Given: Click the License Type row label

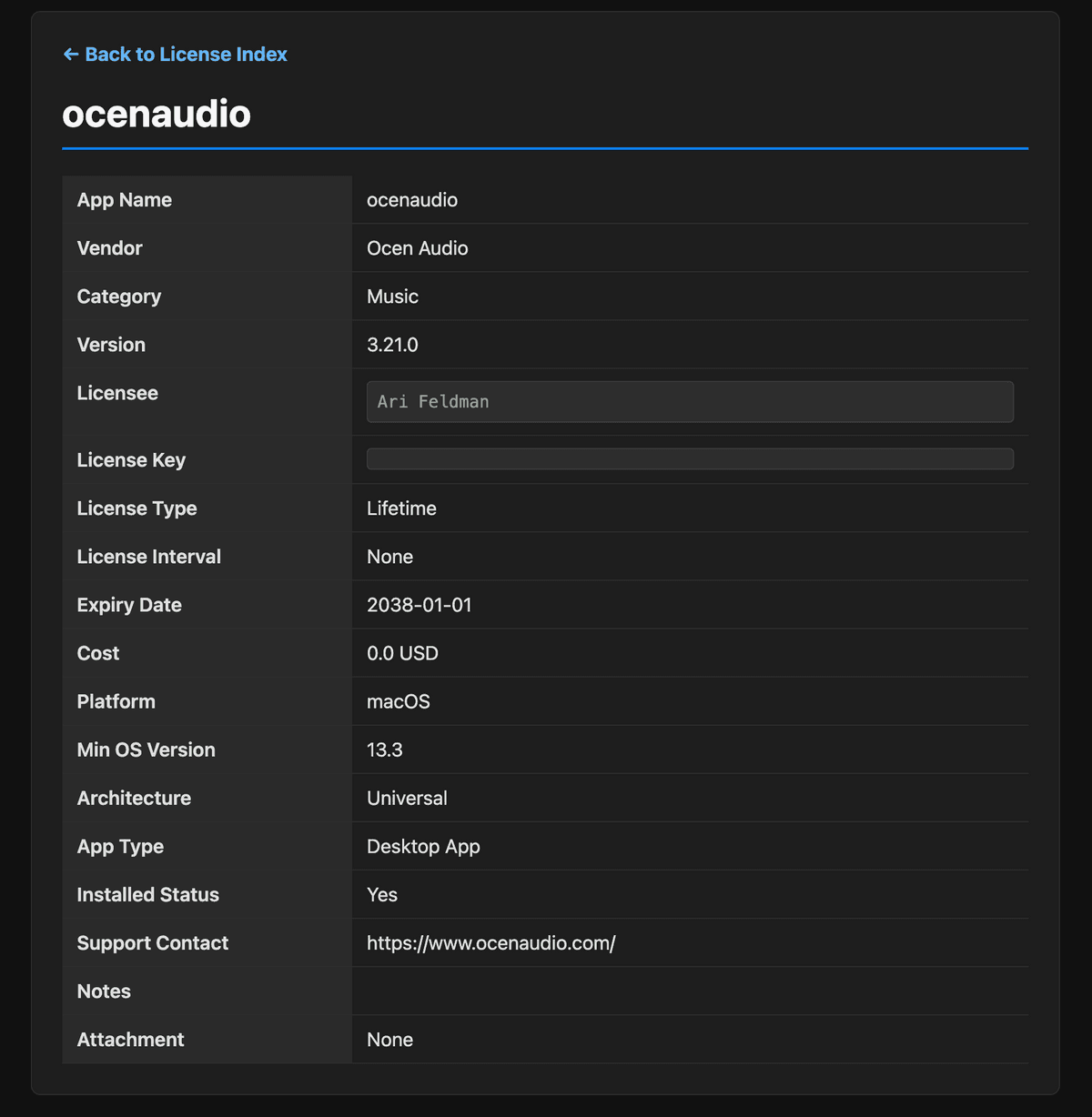Looking at the screenshot, I should (136, 508).
